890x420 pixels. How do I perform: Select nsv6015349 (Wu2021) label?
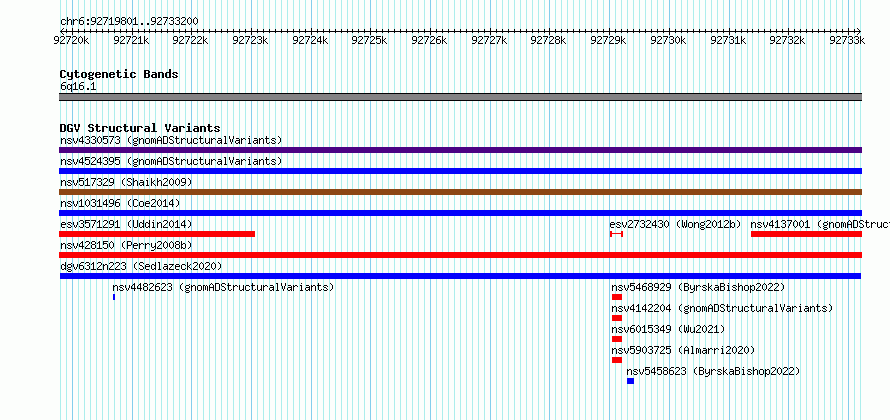point(668,329)
